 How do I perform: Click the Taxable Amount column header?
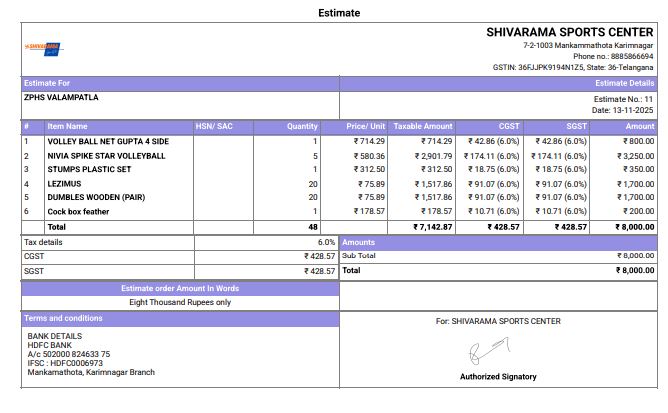(423, 127)
